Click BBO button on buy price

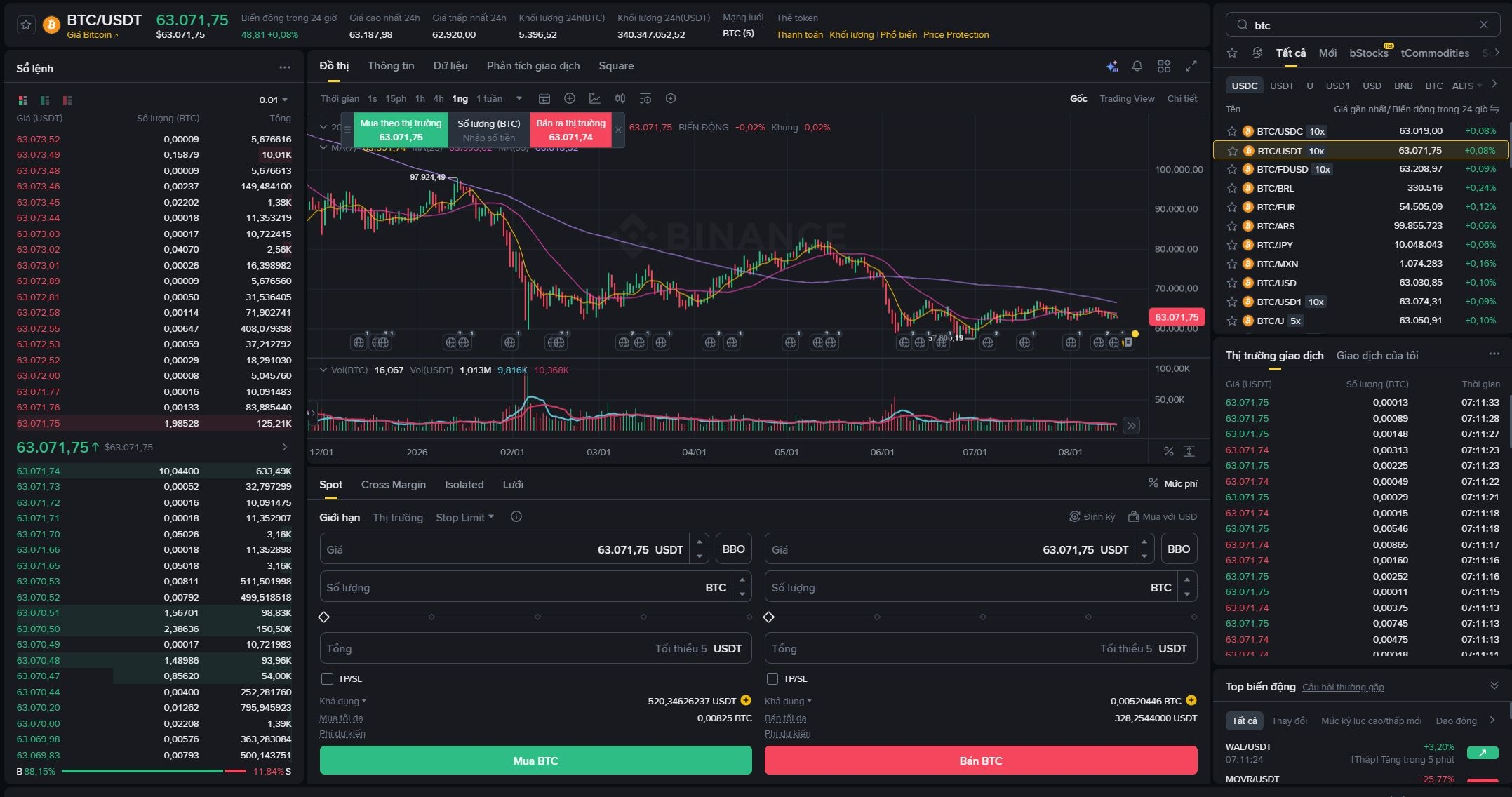[x=733, y=549]
